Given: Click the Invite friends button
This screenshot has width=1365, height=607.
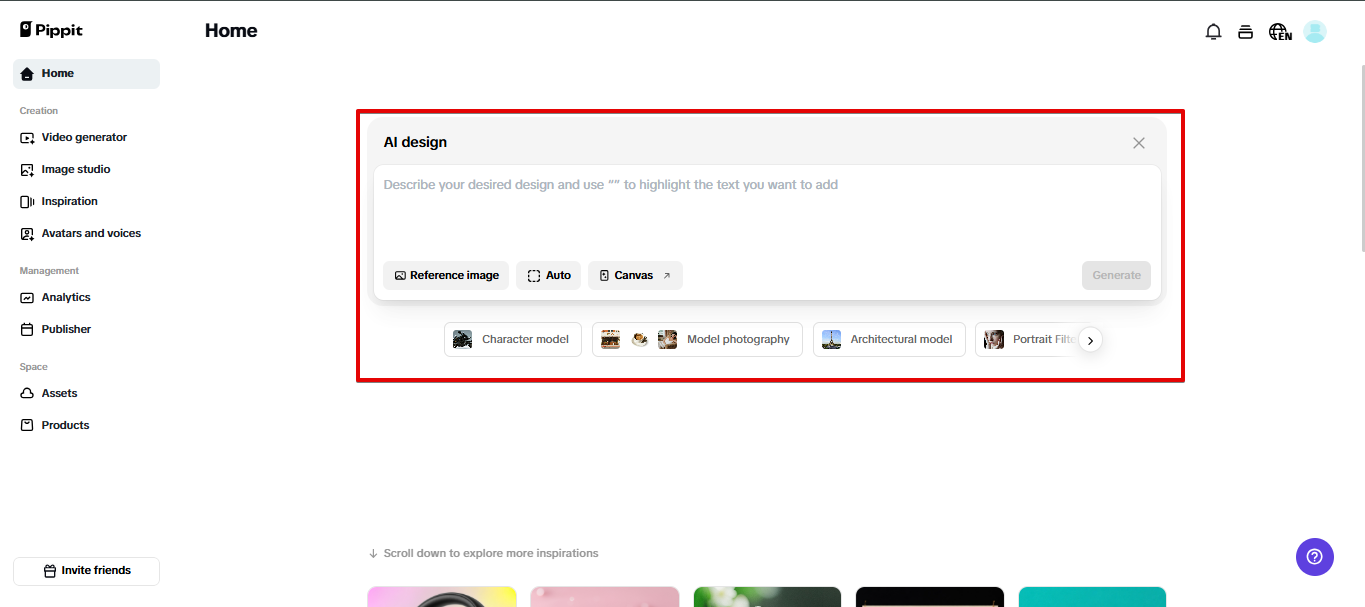Looking at the screenshot, I should (x=85, y=571).
